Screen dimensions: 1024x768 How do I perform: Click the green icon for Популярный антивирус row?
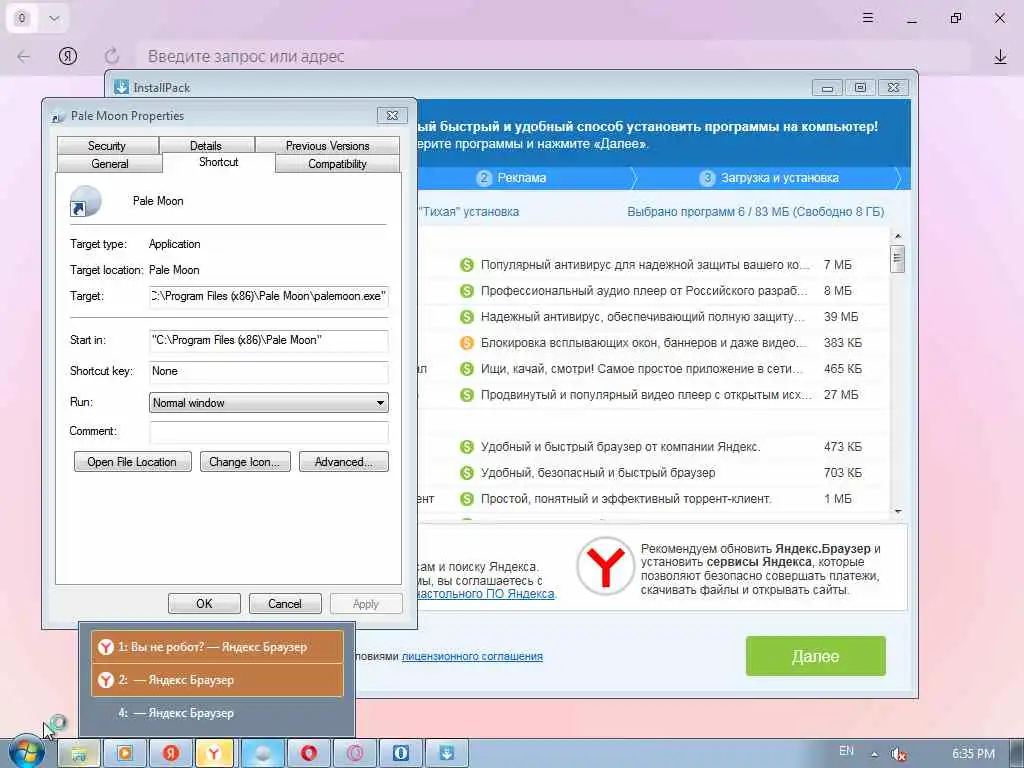click(x=466, y=264)
